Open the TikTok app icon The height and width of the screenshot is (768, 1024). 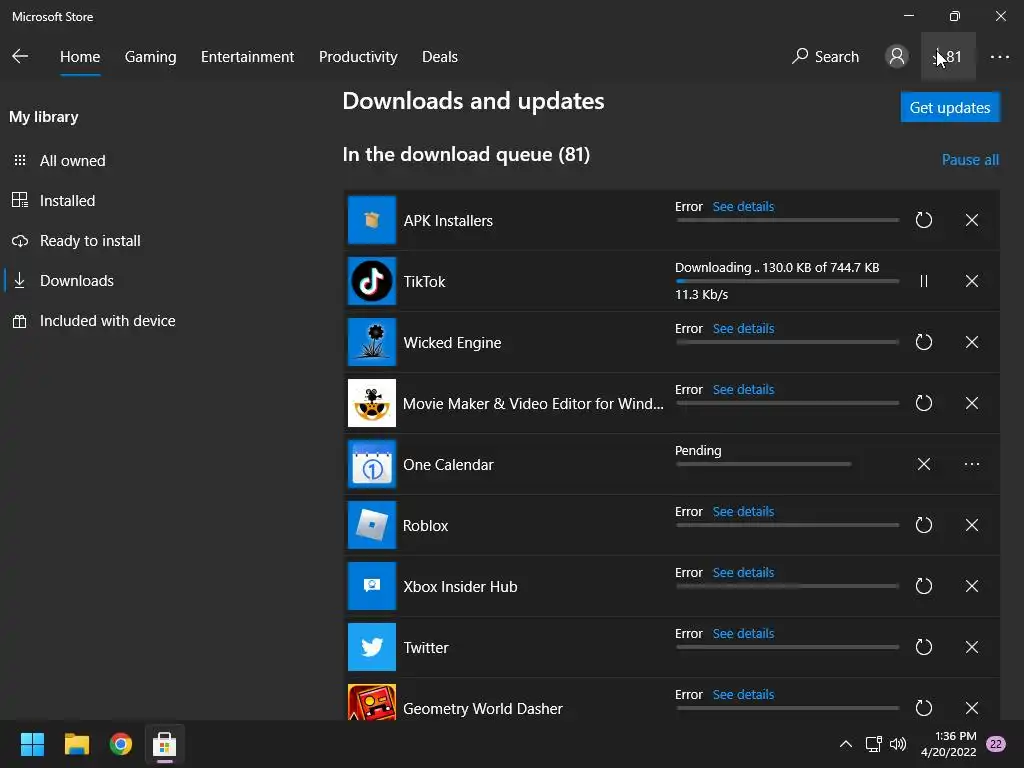tap(372, 281)
